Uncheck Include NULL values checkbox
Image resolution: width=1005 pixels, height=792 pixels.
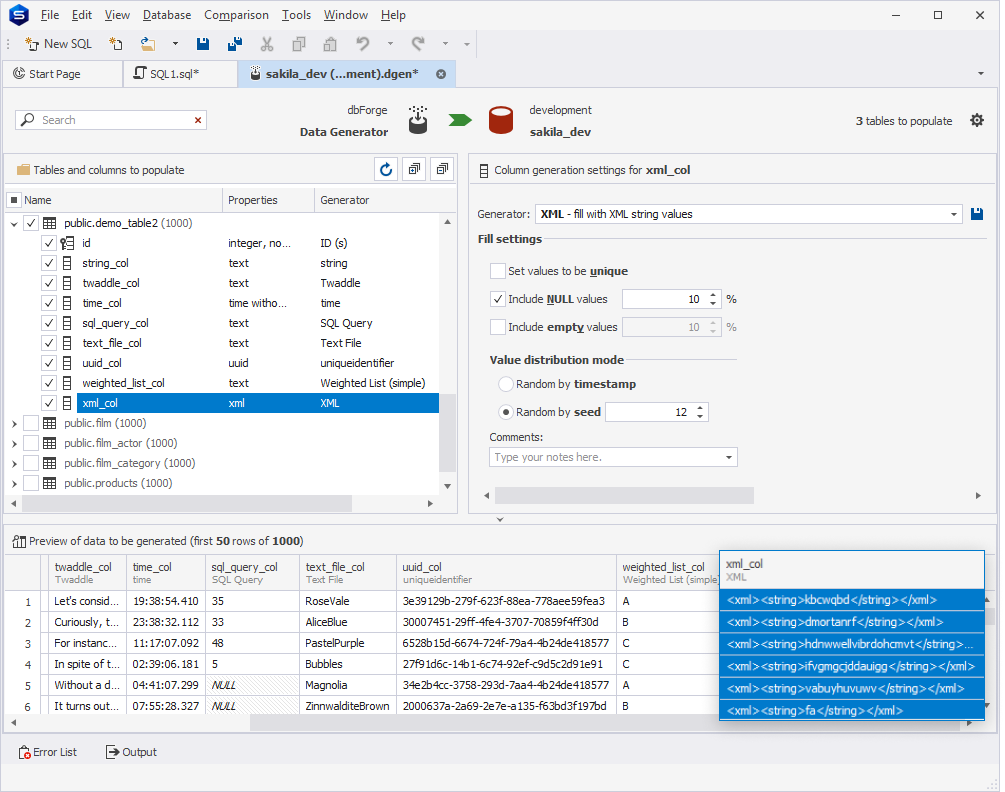(498, 299)
